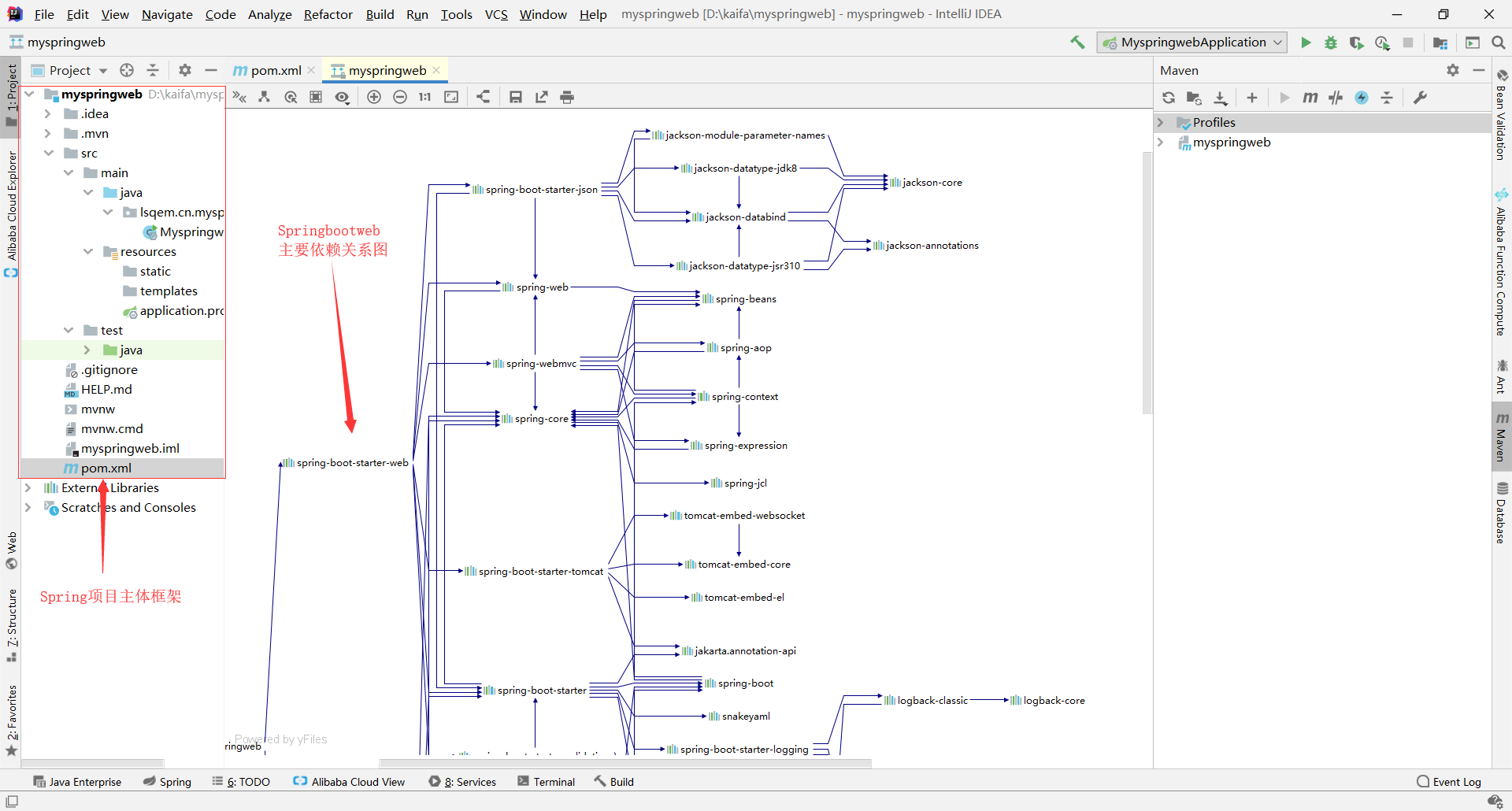1512x811 pixels.
Task: Open the Terminal tool window
Action: [547, 782]
